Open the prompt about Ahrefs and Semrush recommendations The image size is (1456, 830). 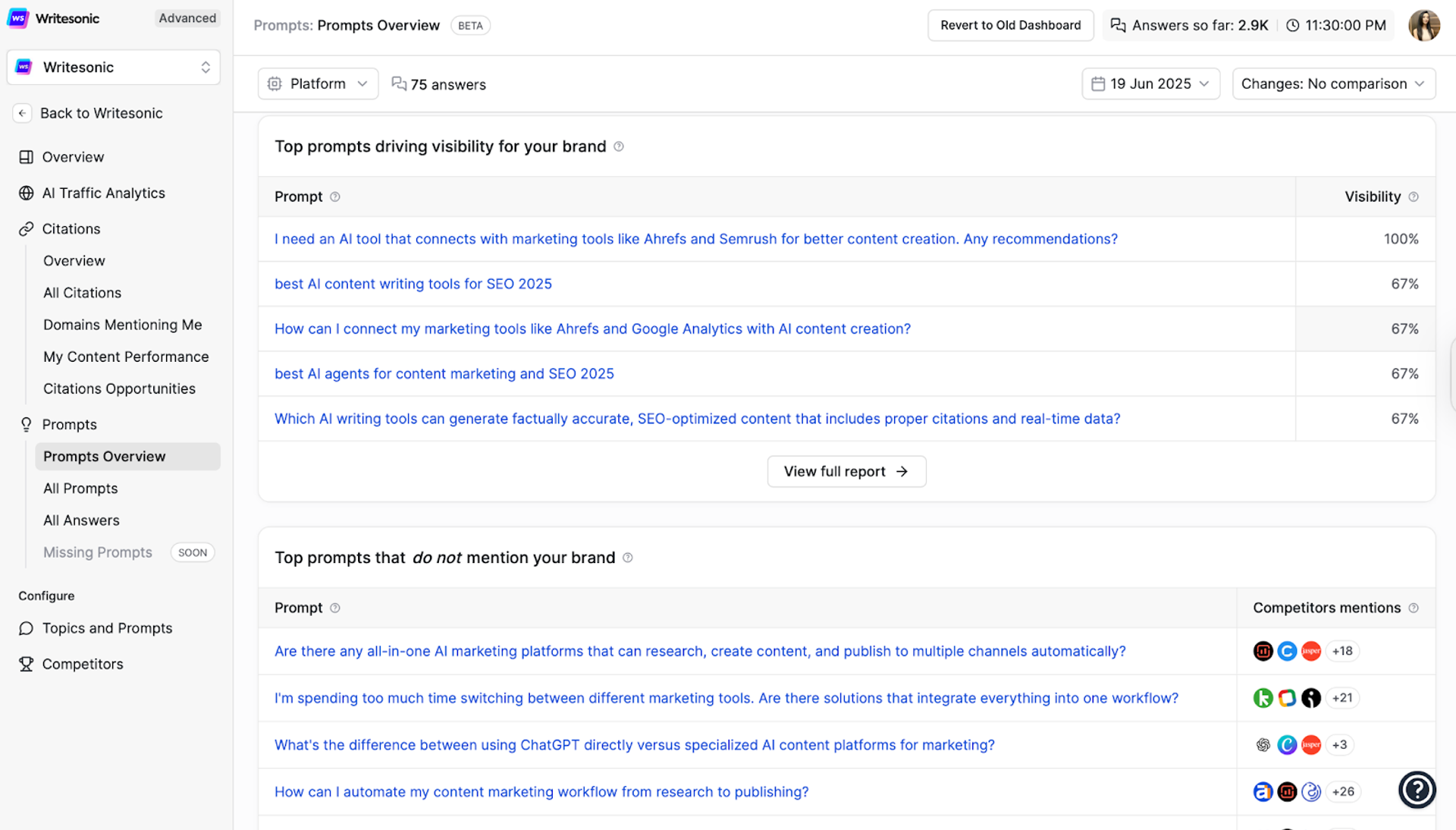point(695,239)
